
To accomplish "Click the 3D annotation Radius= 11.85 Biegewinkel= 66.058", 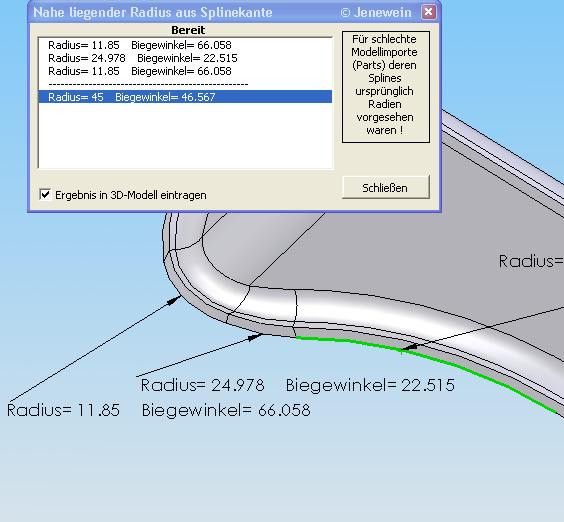I will click(159, 410).
